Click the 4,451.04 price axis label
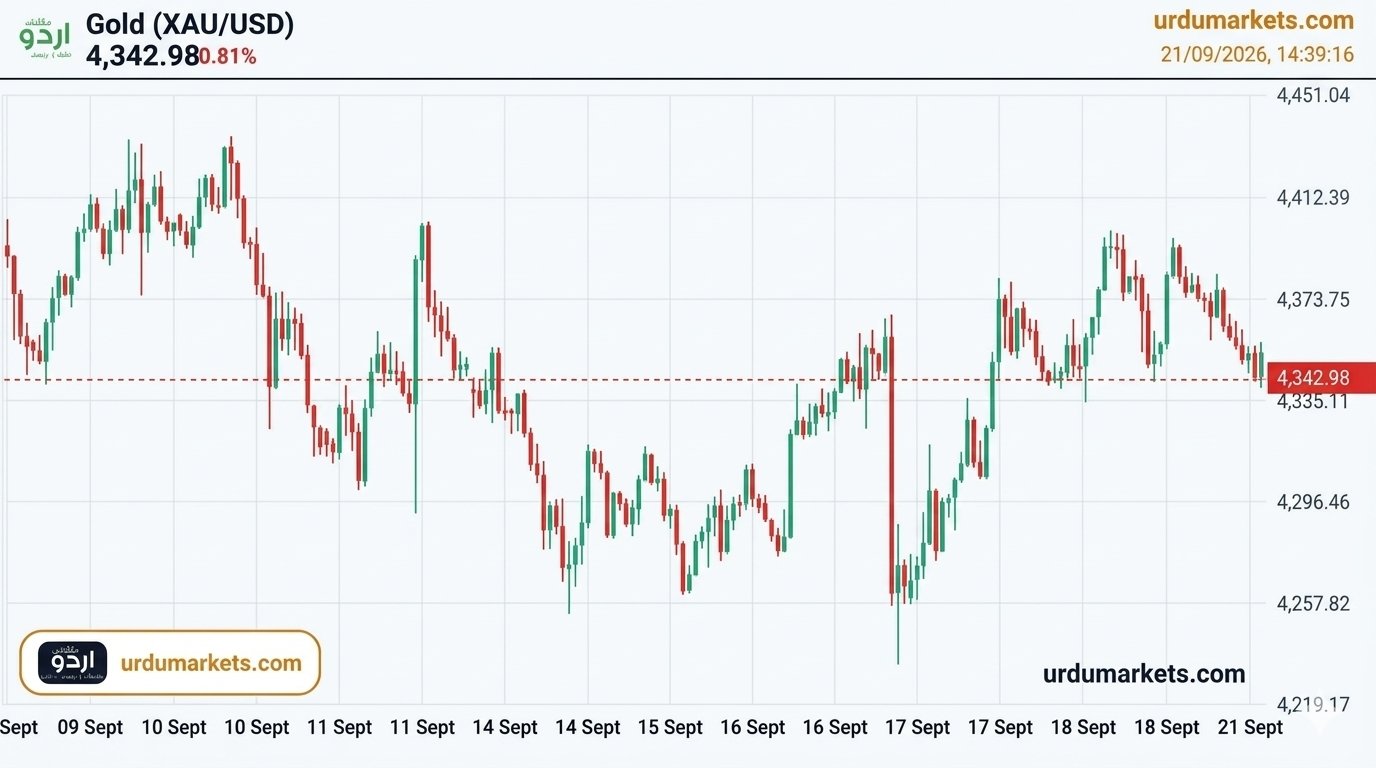Screen dimensions: 1376x768 [x=1313, y=96]
